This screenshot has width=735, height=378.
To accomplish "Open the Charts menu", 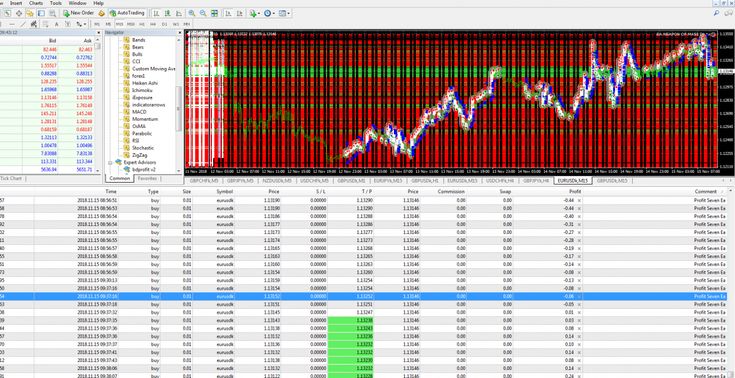I will (x=36, y=3).
